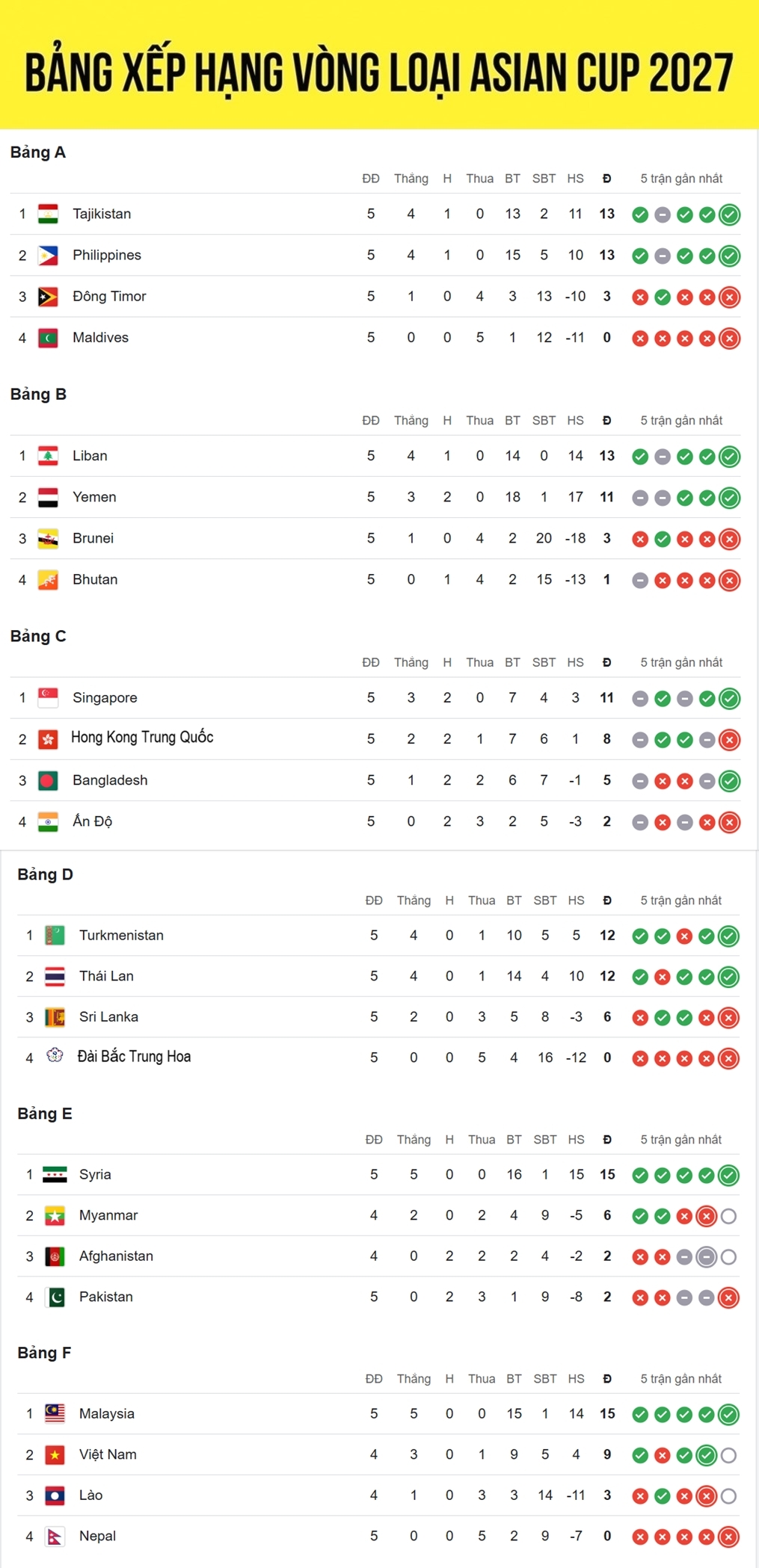This screenshot has width=759, height=1568.
Task: Click the Bảng A group heading
Action: (x=38, y=152)
